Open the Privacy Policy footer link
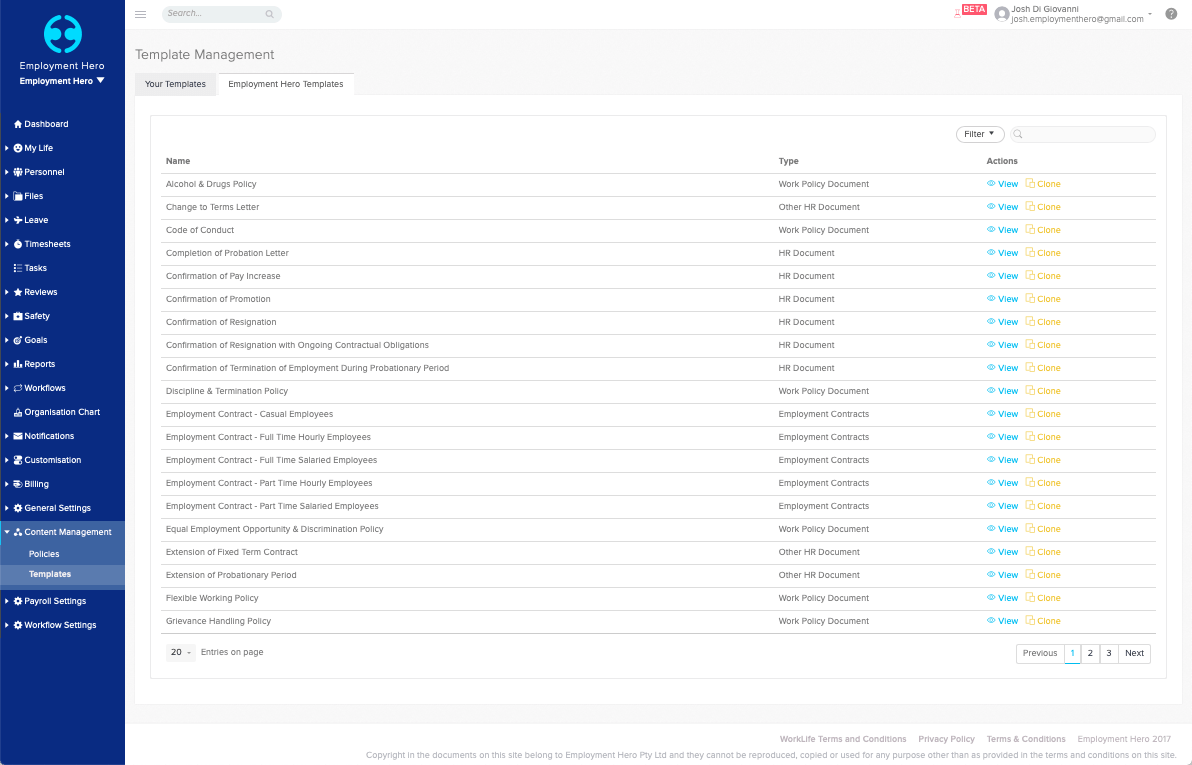The width and height of the screenshot is (1192, 765). click(946, 739)
